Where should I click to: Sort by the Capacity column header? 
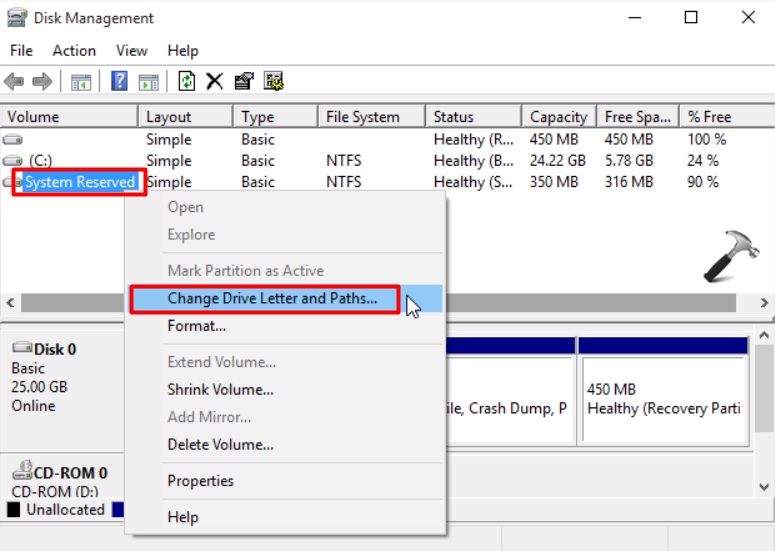click(x=560, y=117)
